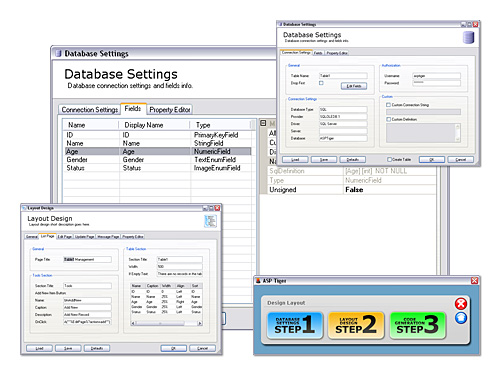Image resolution: width=500 pixels, height=375 pixels.
Task: Click the 'Display Name' column header
Action: (x=154, y=125)
